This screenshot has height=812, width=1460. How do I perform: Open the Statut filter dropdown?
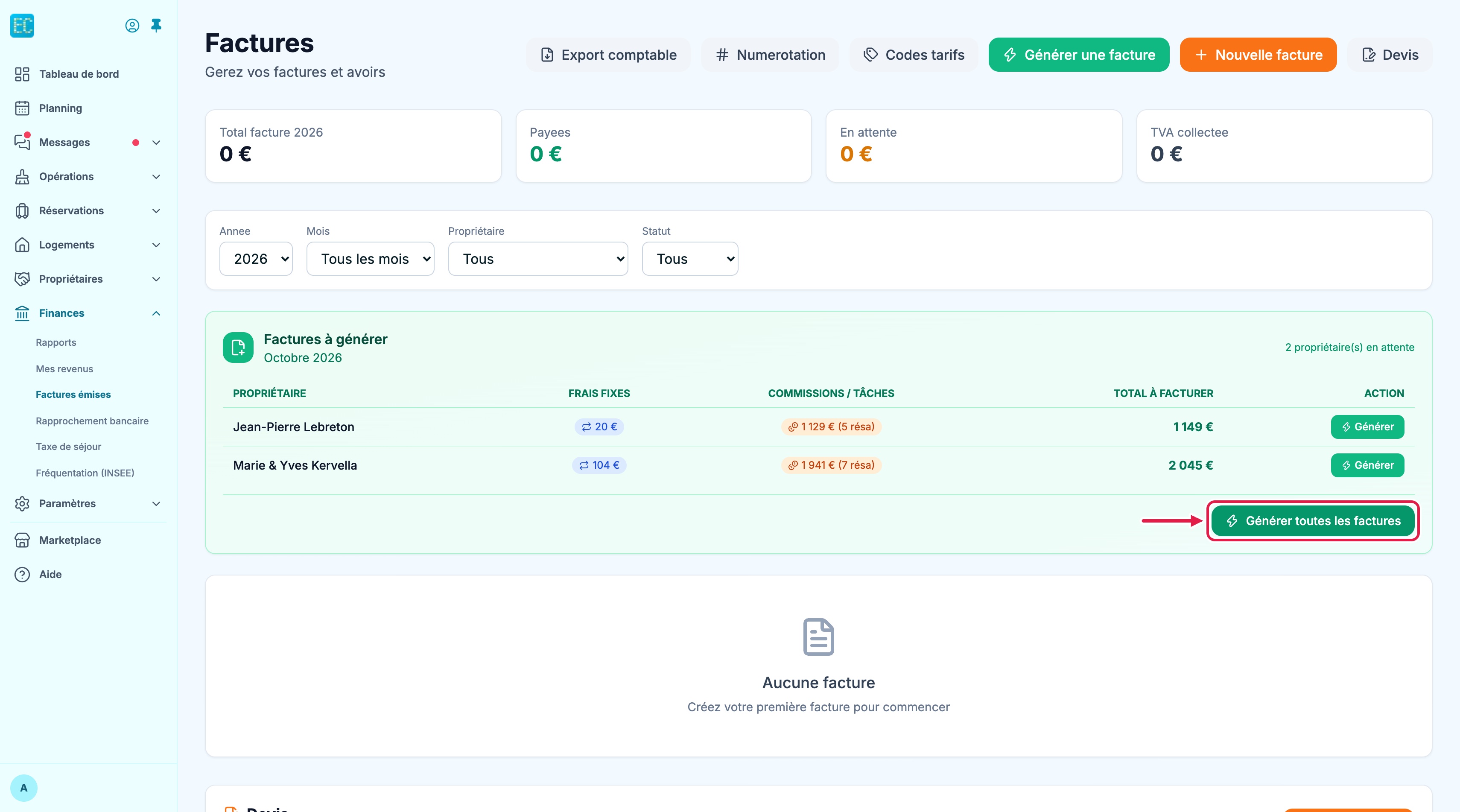(x=690, y=259)
